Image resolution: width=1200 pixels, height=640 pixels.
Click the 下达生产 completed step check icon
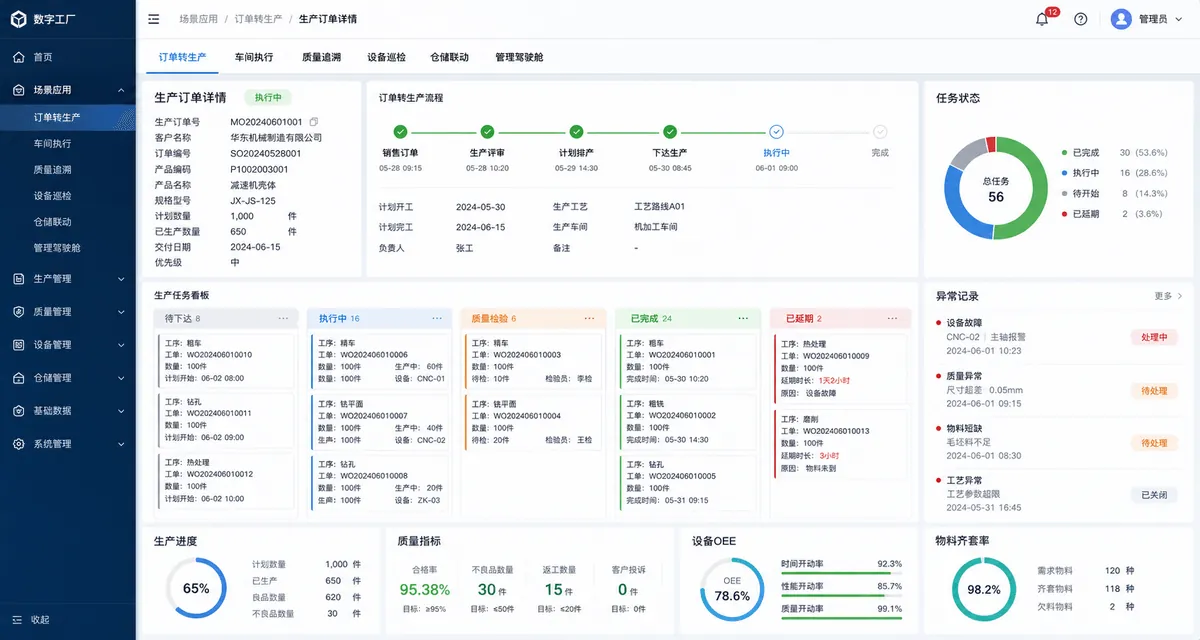[x=670, y=131]
